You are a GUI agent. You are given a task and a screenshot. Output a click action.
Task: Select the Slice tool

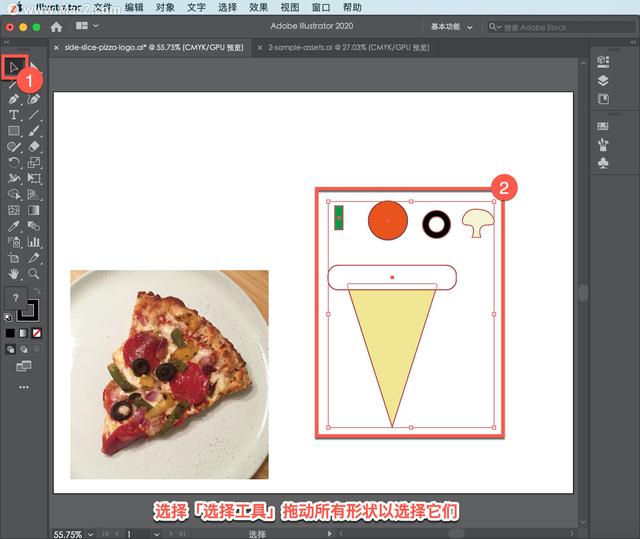(x=34, y=258)
